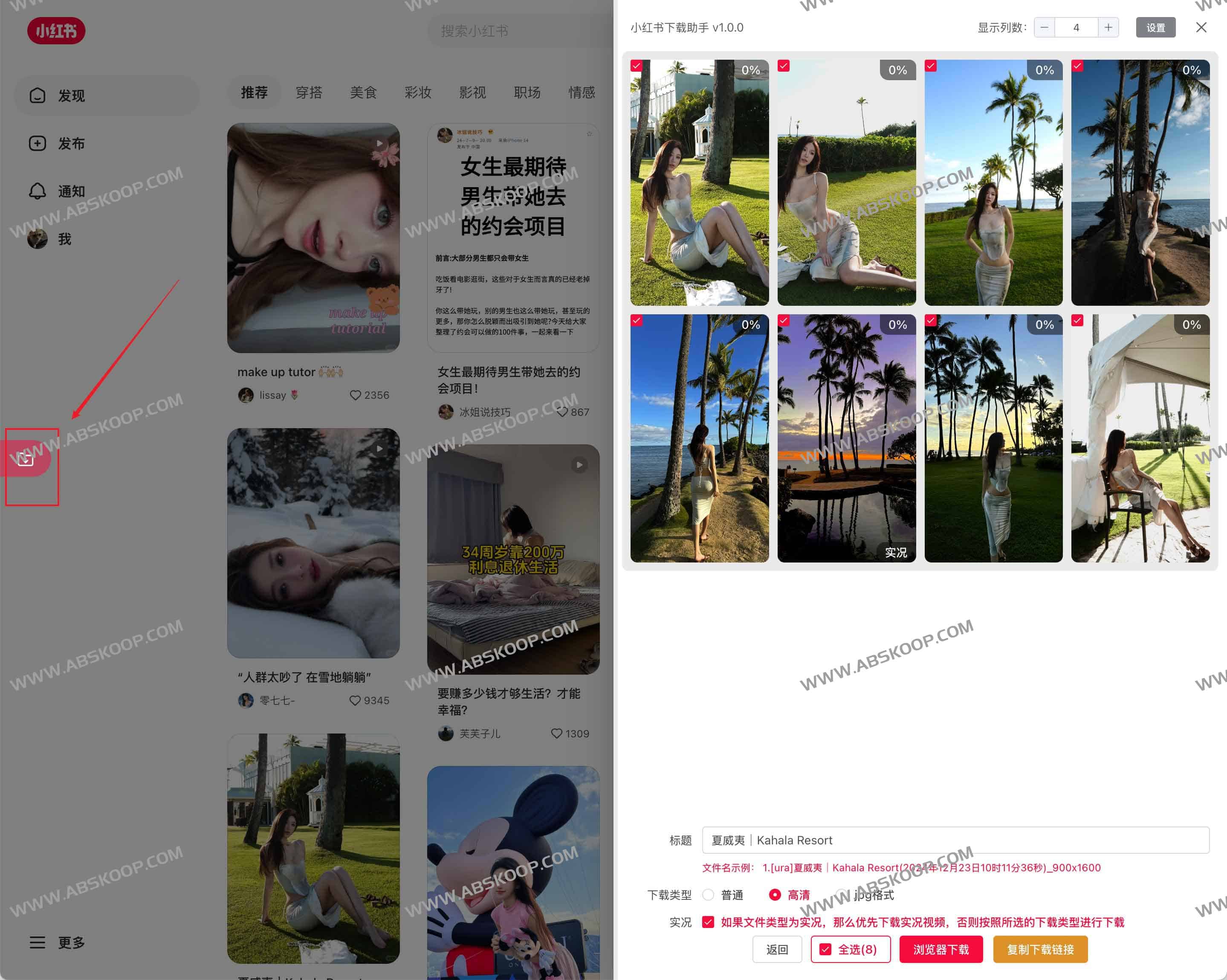This screenshot has height=980, width=1227.
Task: Close the download helper panel
Action: 1201,27
